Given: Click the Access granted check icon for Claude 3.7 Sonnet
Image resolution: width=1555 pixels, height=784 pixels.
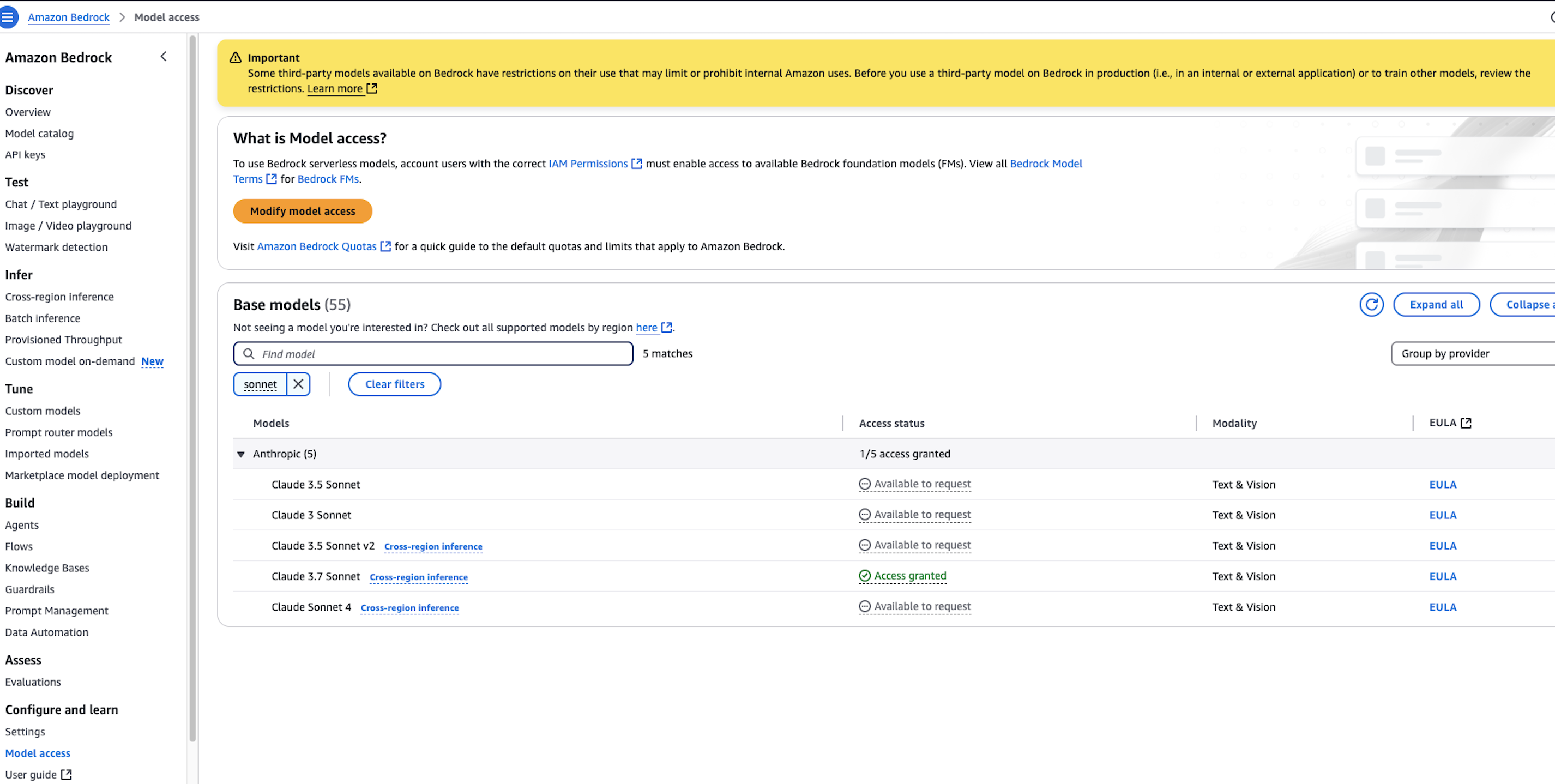Looking at the screenshot, I should pos(864,576).
